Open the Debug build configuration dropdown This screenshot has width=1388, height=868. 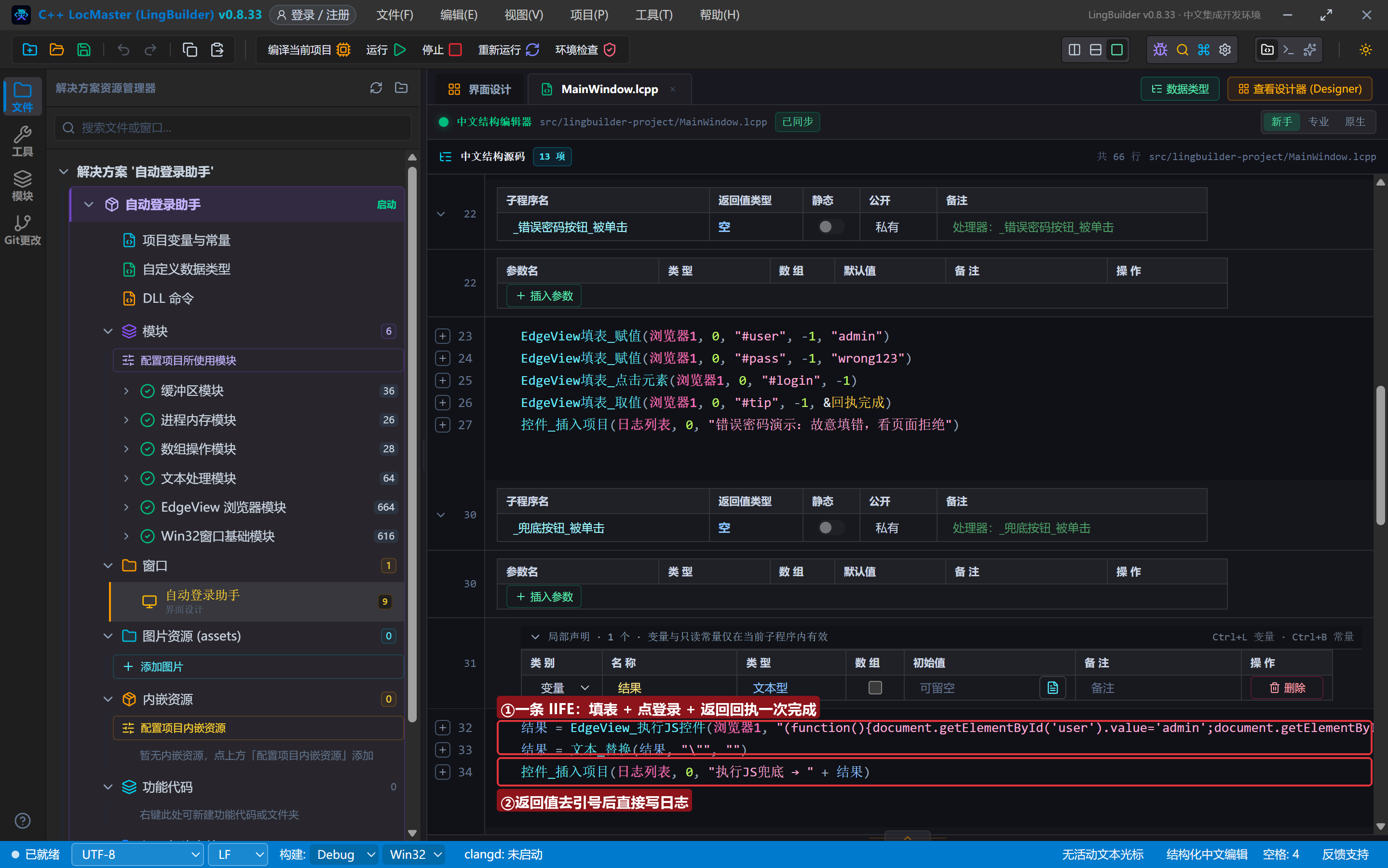(x=344, y=854)
